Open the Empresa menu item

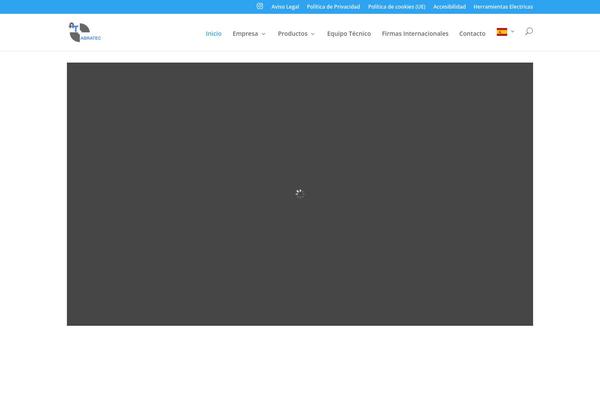pos(245,33)
